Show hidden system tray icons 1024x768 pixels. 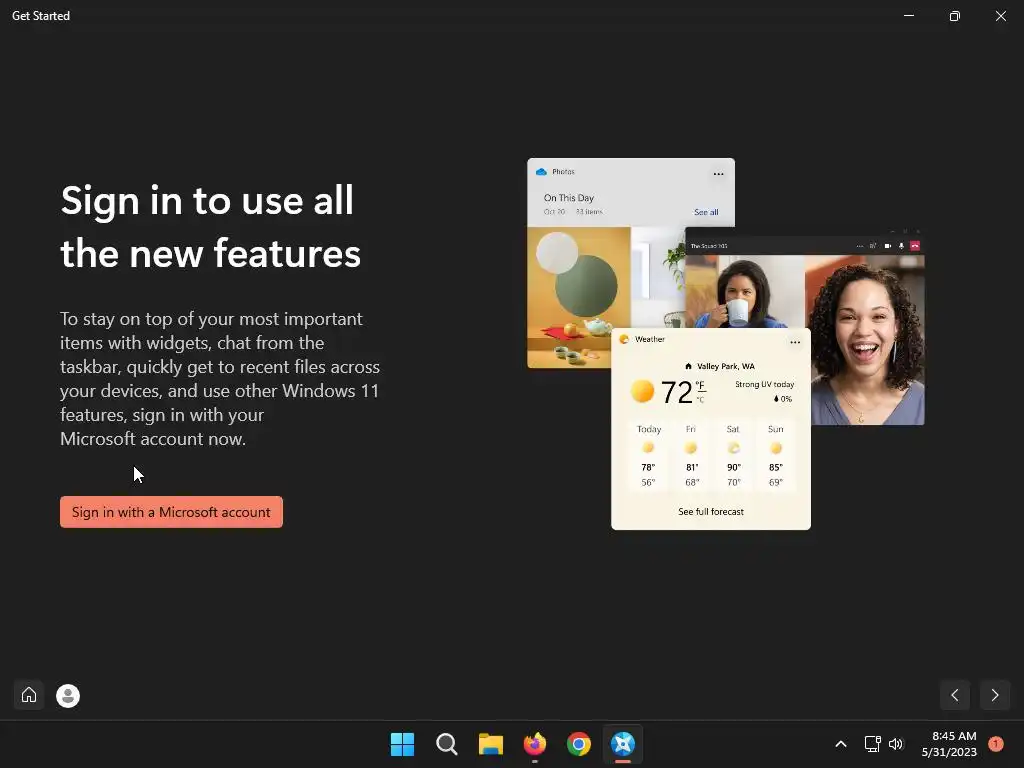pyautogui.click(x=841, y=744)
